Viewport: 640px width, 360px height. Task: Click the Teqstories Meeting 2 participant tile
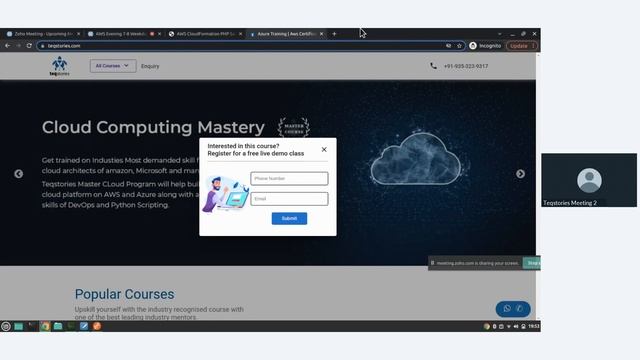[x=589, y=180]
